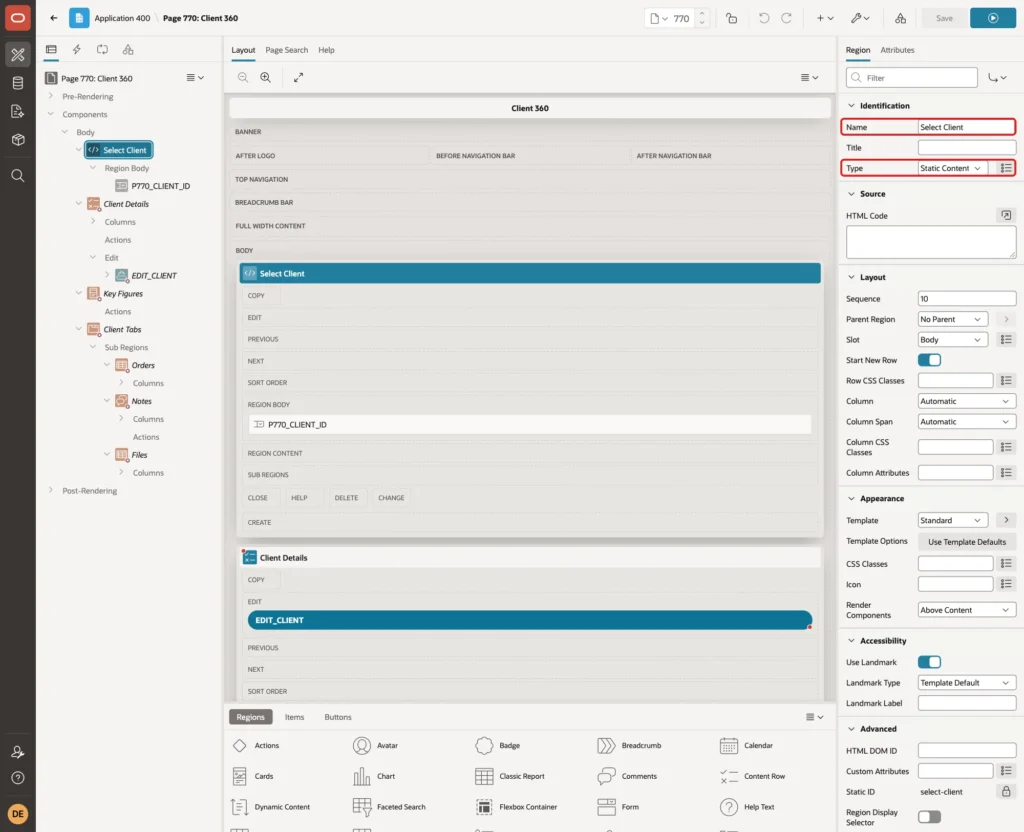This screenshot has width=1024, height=832.
Task: Pick the Calendar region from gallery
Action: tap(746, 745)
